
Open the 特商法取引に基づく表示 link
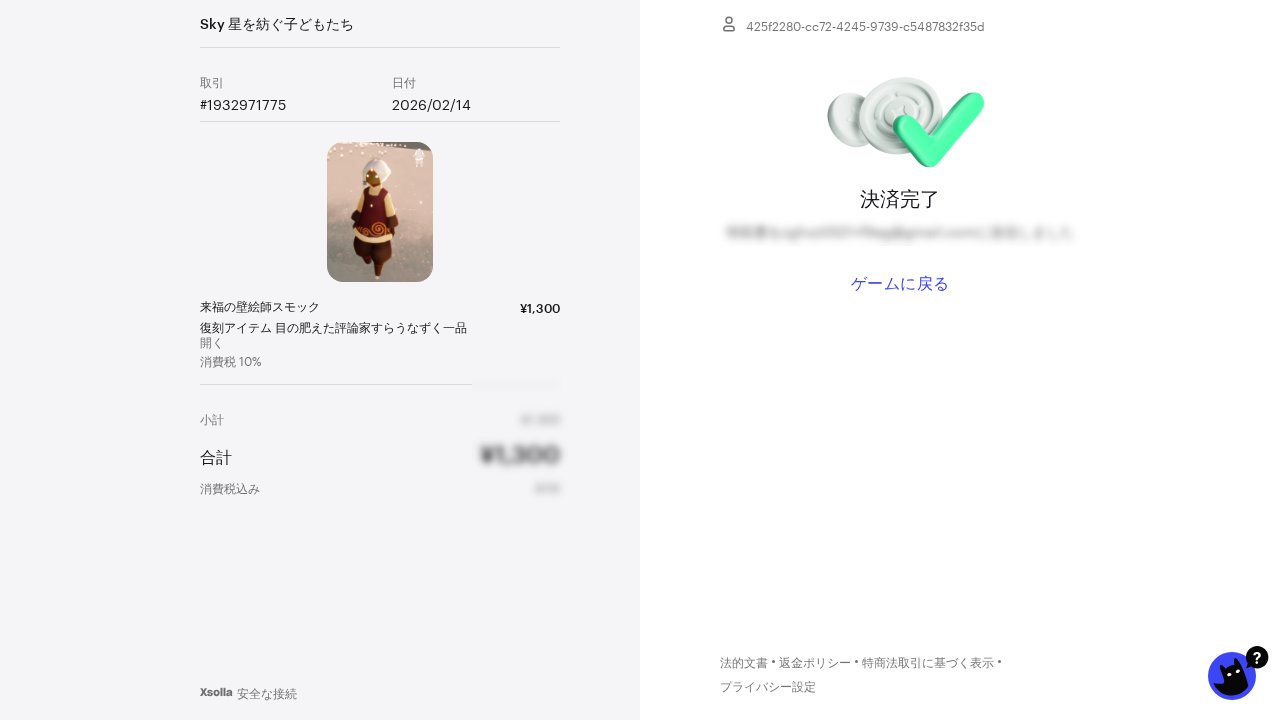[928, 663]
